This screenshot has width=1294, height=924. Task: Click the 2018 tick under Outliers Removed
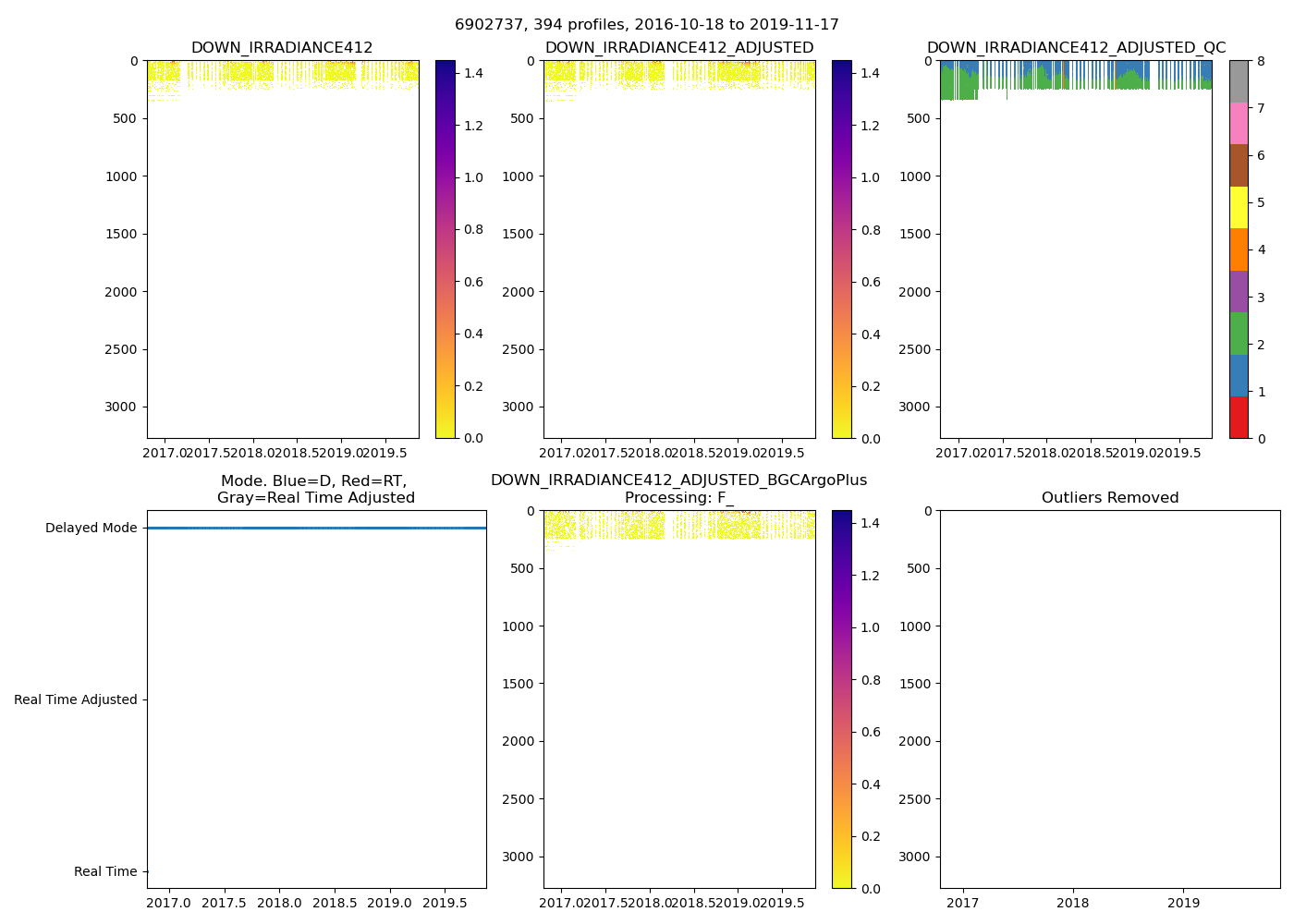[1073, 903]
